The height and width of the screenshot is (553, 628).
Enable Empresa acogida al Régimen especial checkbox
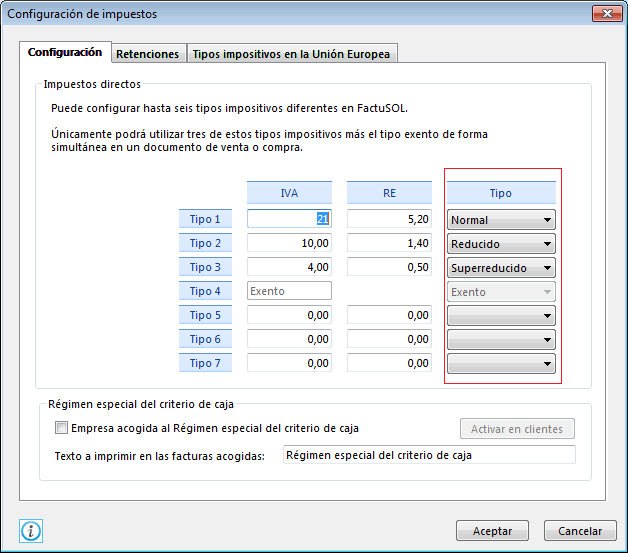[63, 428]
